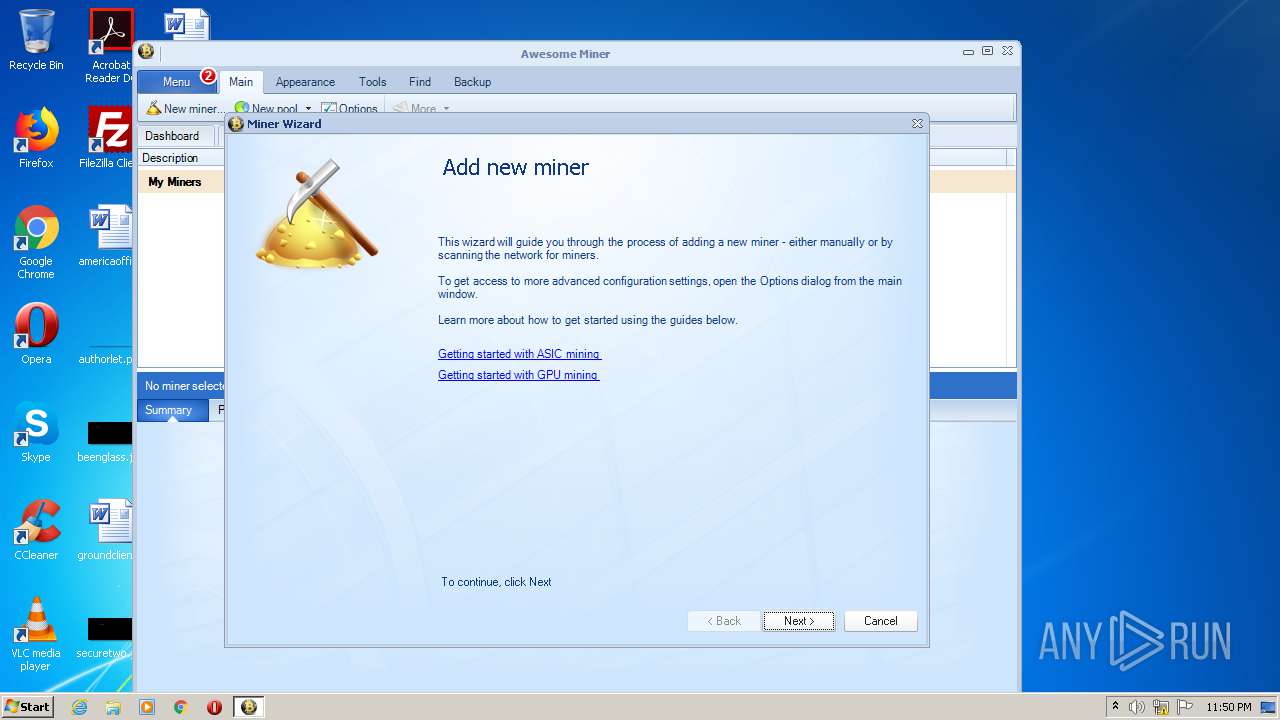This screenshot has width=1280, height=720.
Task: Open Opera from the taskbar
Action: (x=214, y=707)
